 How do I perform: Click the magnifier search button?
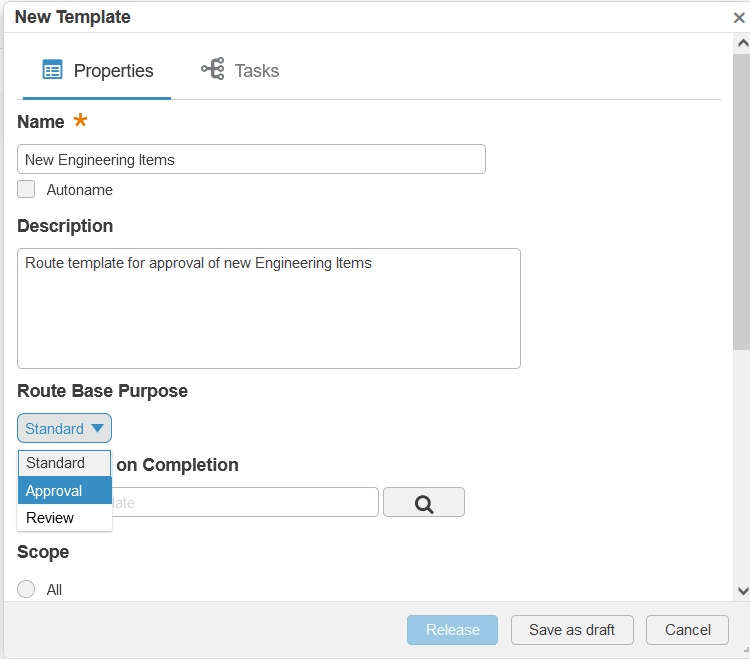coord(424,503)
